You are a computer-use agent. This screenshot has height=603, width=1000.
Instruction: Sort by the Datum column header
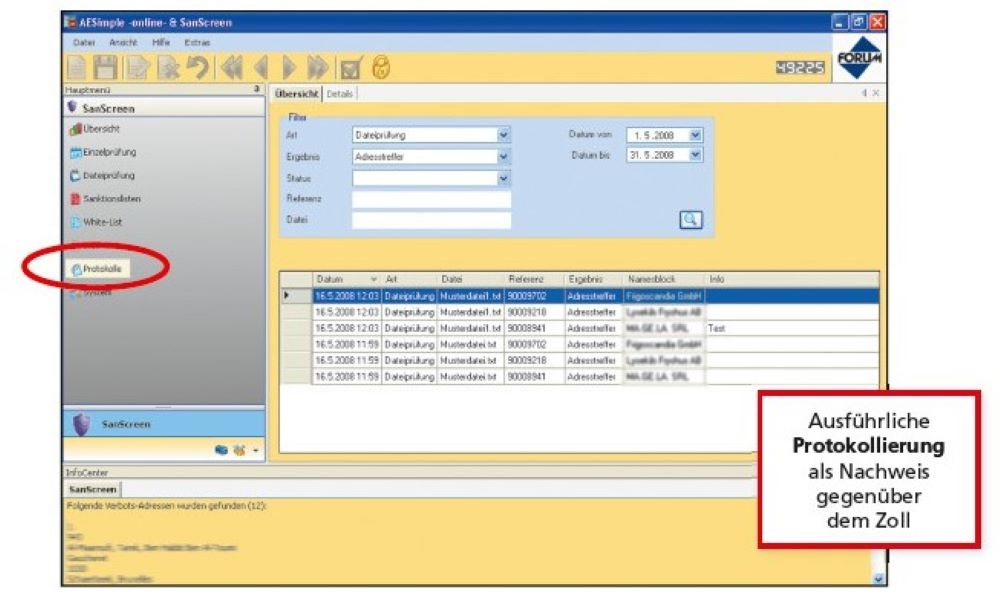pos(346,279)
